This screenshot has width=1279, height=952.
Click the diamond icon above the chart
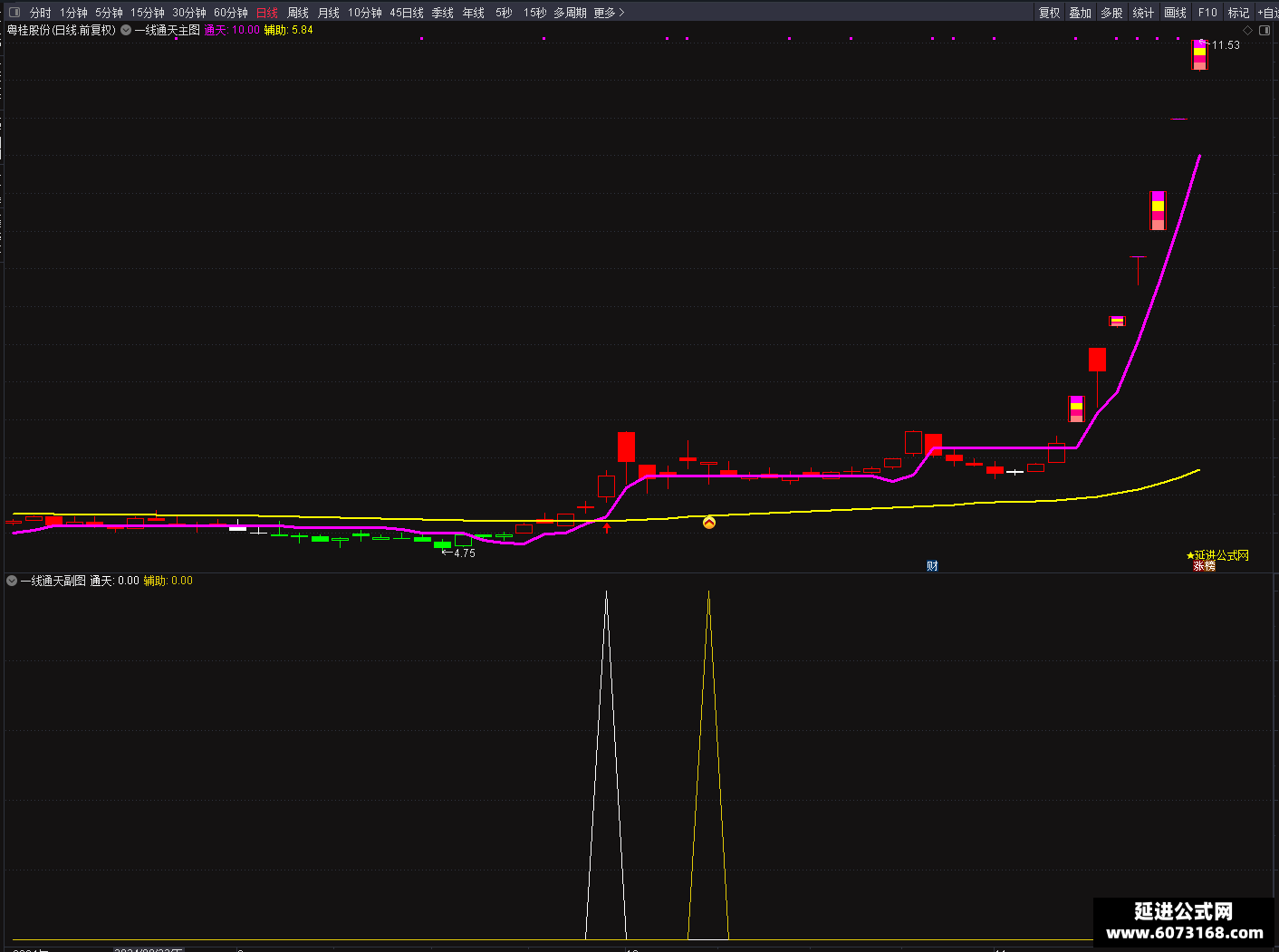click(x=1247, y=30)
